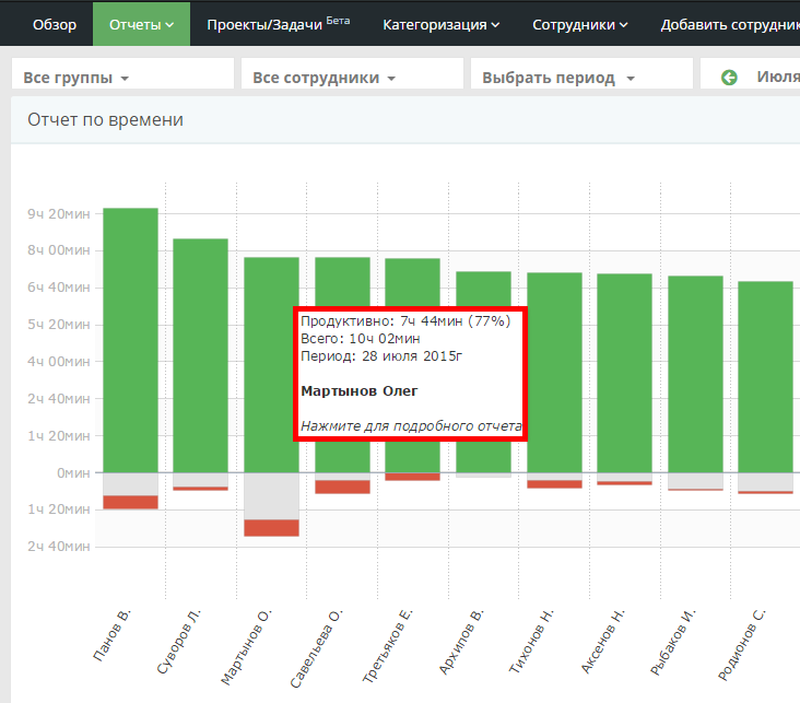Open the Выбрать период dropdown
800x703 pixels.
582,73
